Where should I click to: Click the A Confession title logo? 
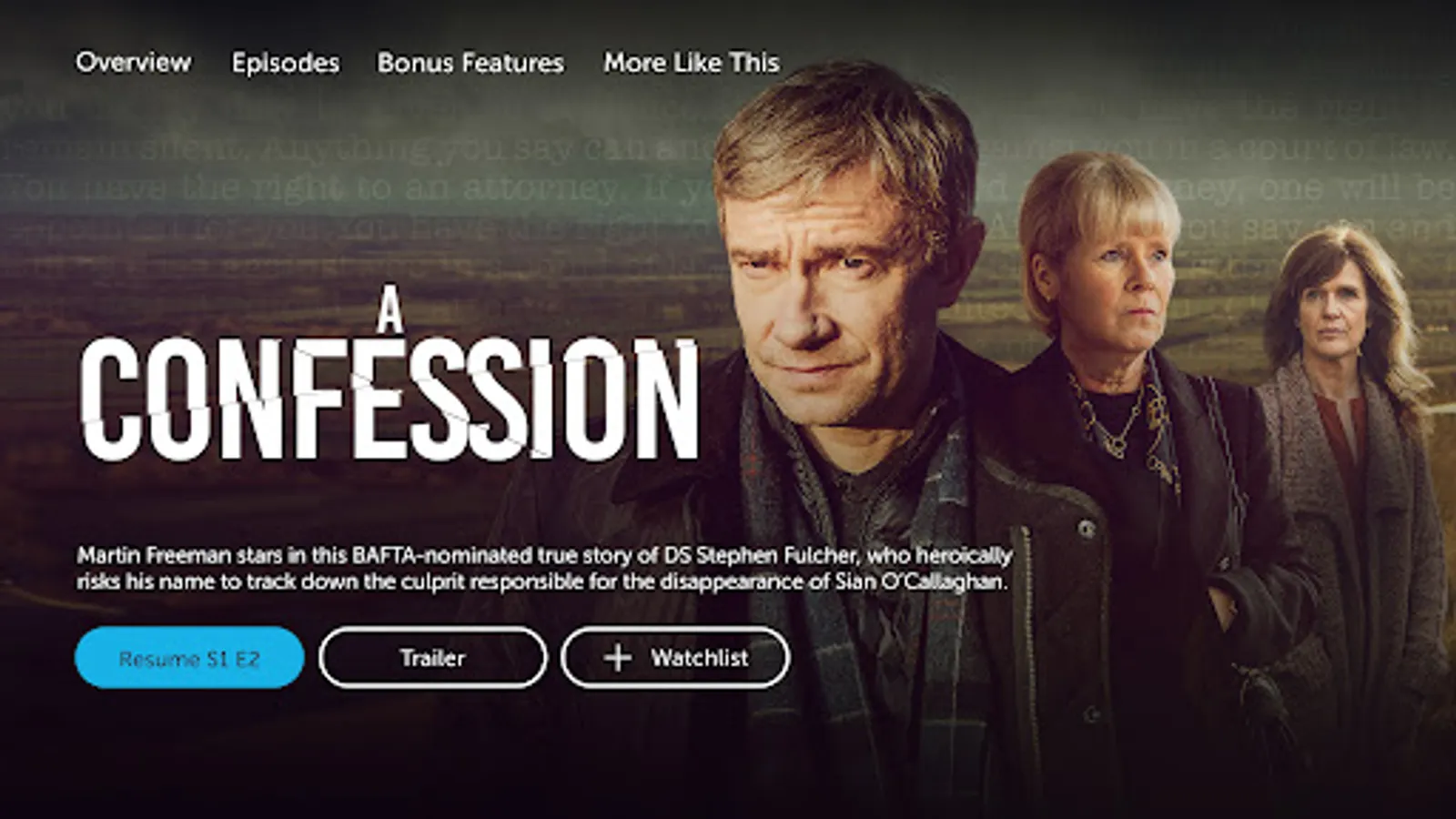coord(389,380)
